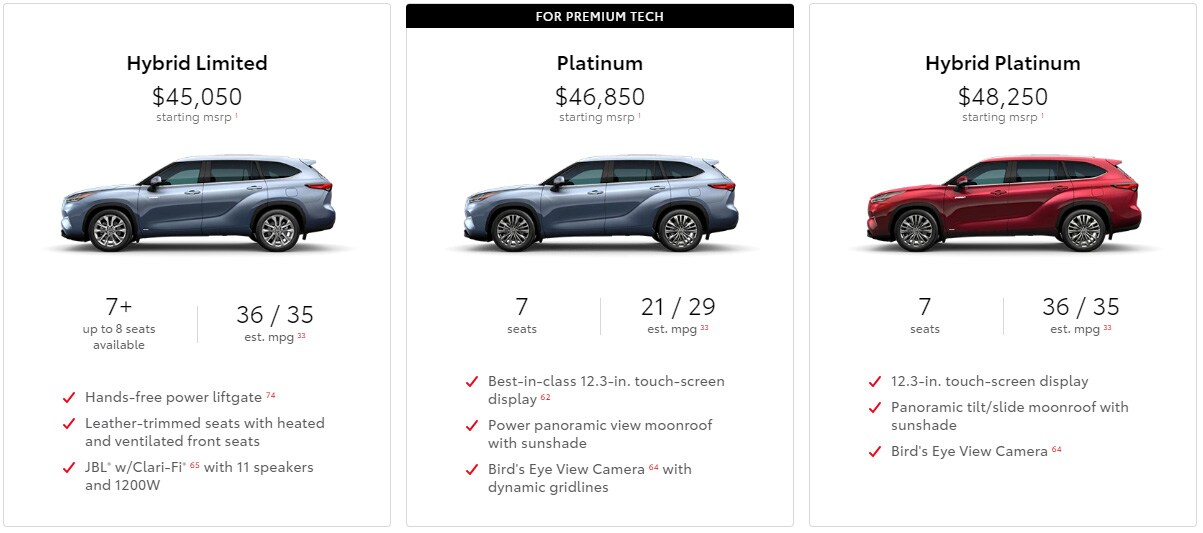Open footnote 1 beside $45,050 starting msrp
This screenshot has width=1203, height=533.
tap(236, 115)
